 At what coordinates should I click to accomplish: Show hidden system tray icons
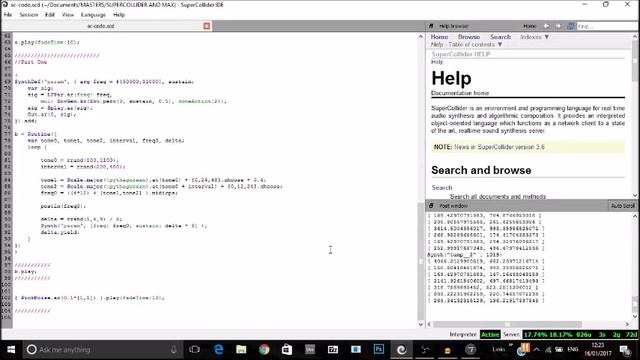coord(536,350)
